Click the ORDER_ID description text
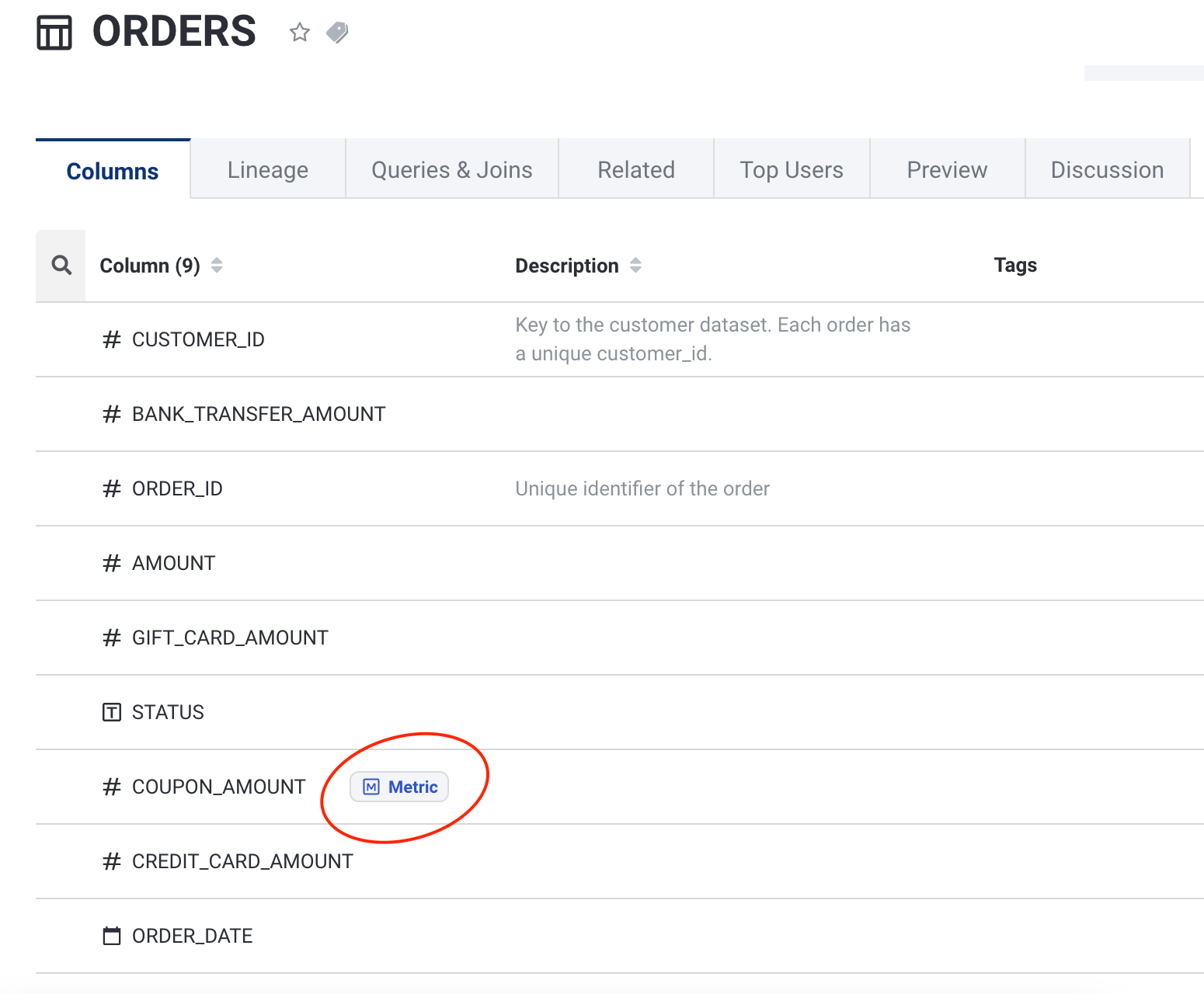 [x=642, y=488]
